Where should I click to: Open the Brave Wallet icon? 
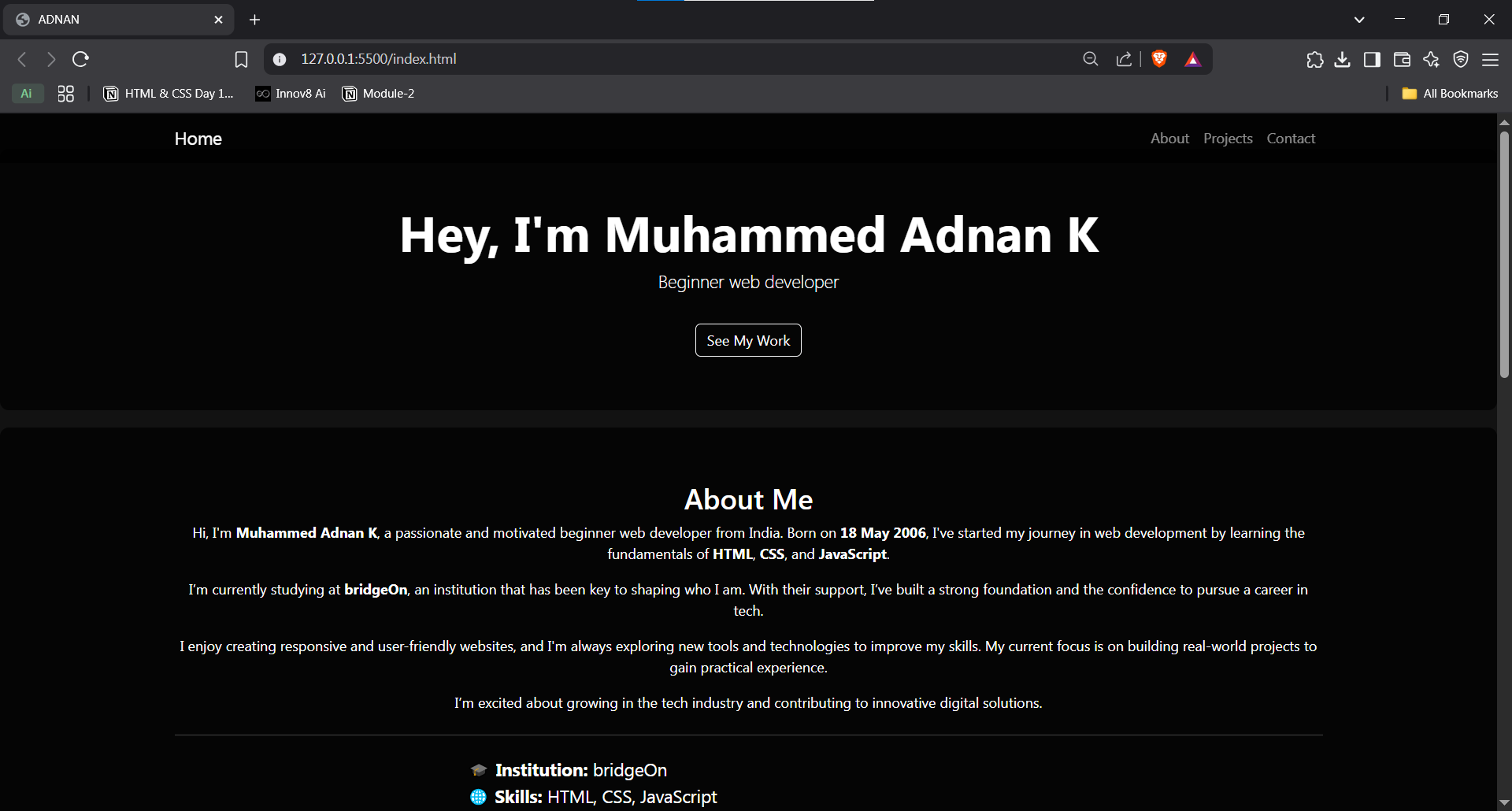point(1402,59)
